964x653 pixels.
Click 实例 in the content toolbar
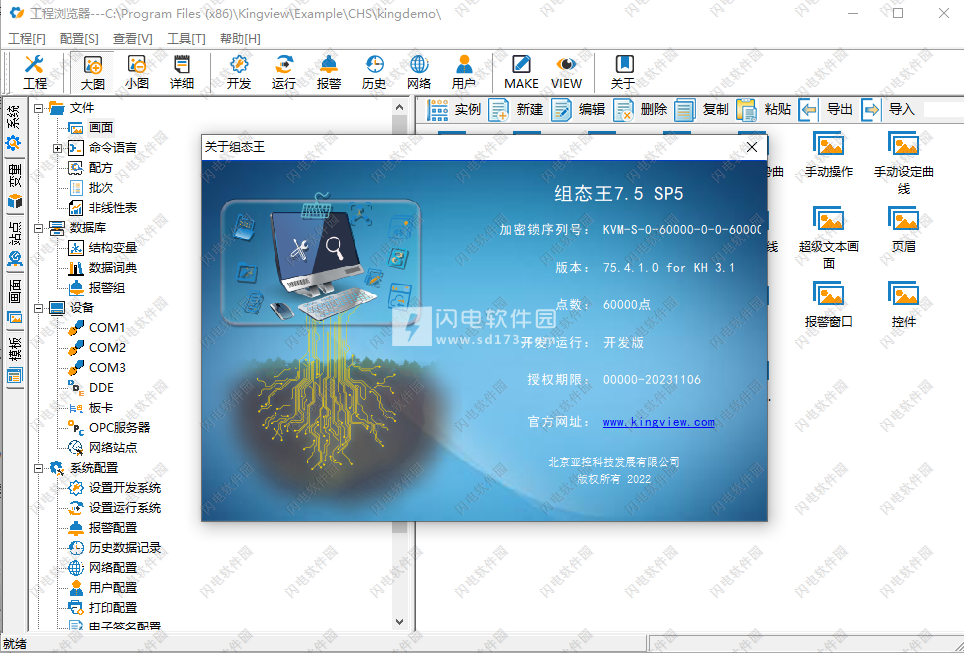(454, 109)
